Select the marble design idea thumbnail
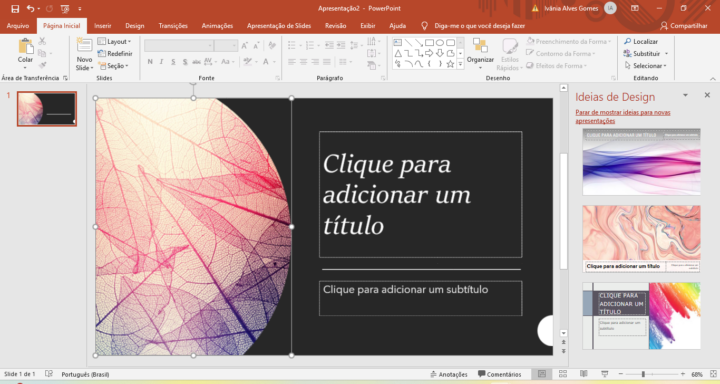The image size is (720, 384). point(641,239)
